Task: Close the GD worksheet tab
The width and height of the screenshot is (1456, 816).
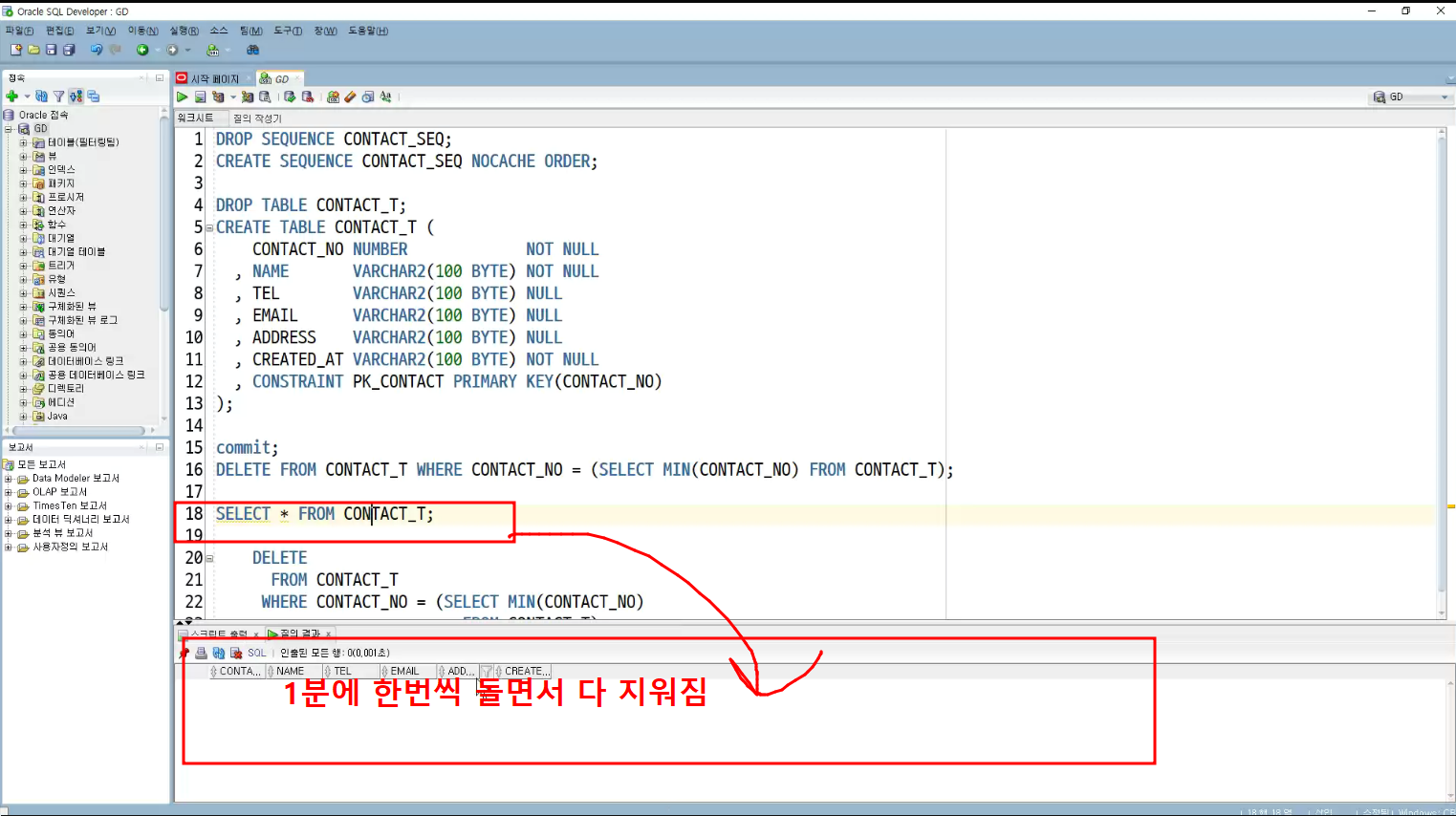Action: (x=297, y=78)
